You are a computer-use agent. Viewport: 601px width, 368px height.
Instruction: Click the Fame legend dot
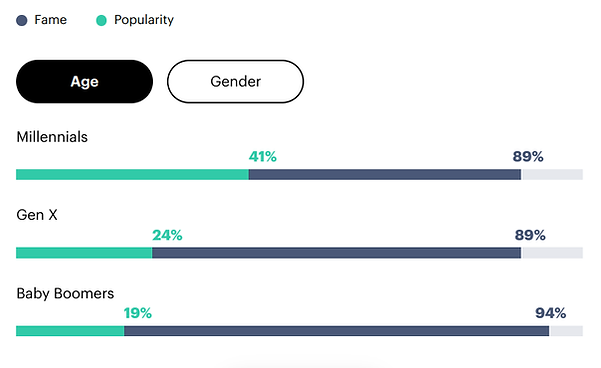(x=22, y=20)
